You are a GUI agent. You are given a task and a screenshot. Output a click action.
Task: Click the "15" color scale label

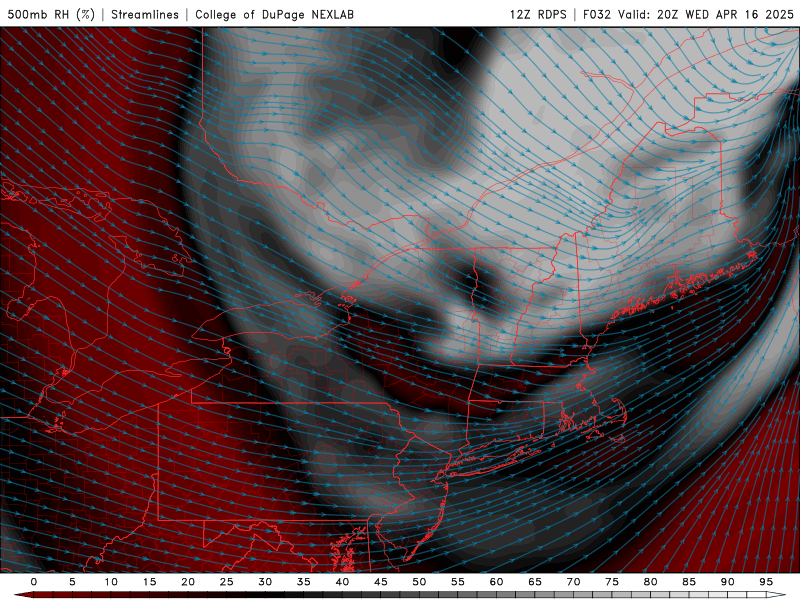149,582
